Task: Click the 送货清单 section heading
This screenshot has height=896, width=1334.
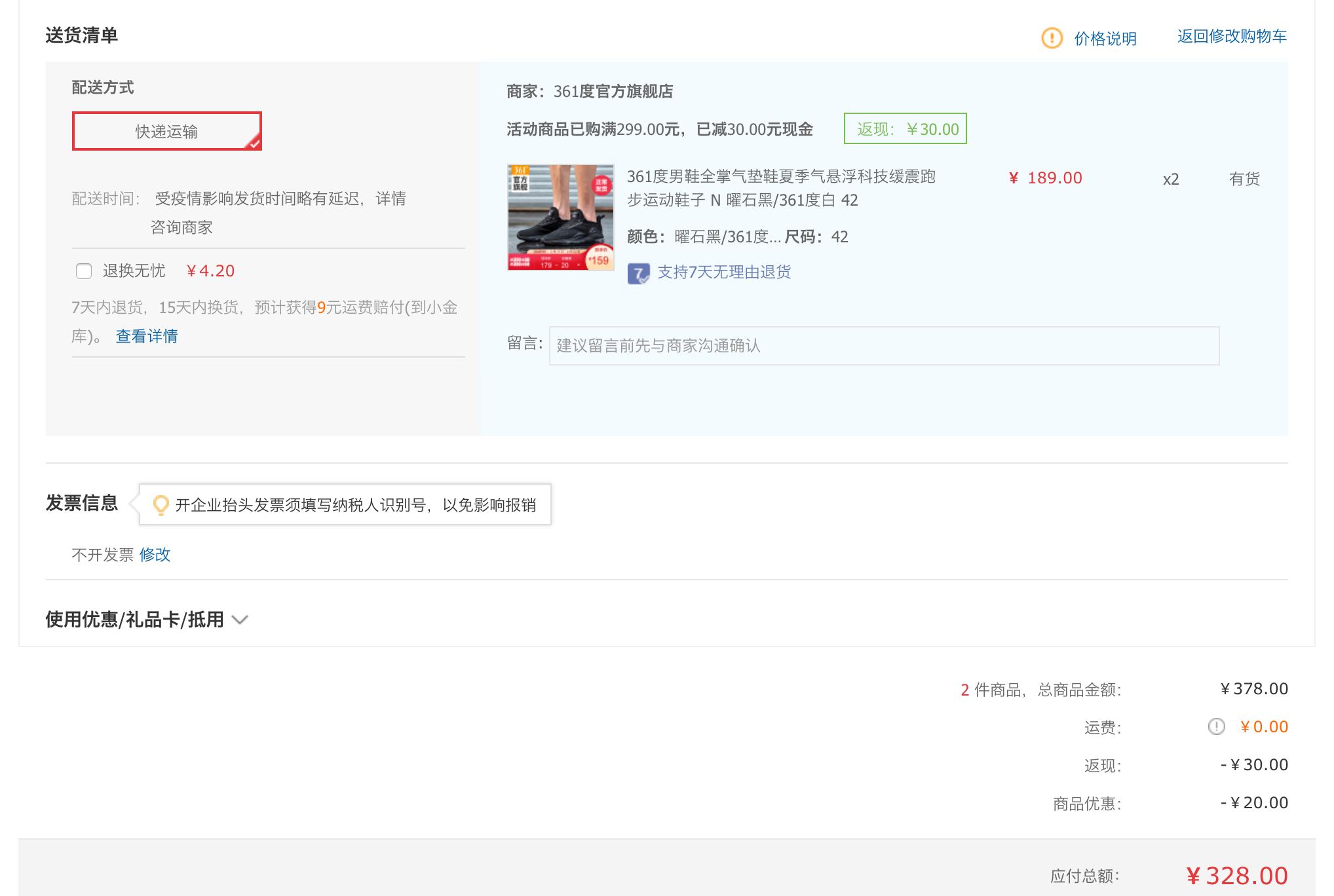Action: point(82,35)
